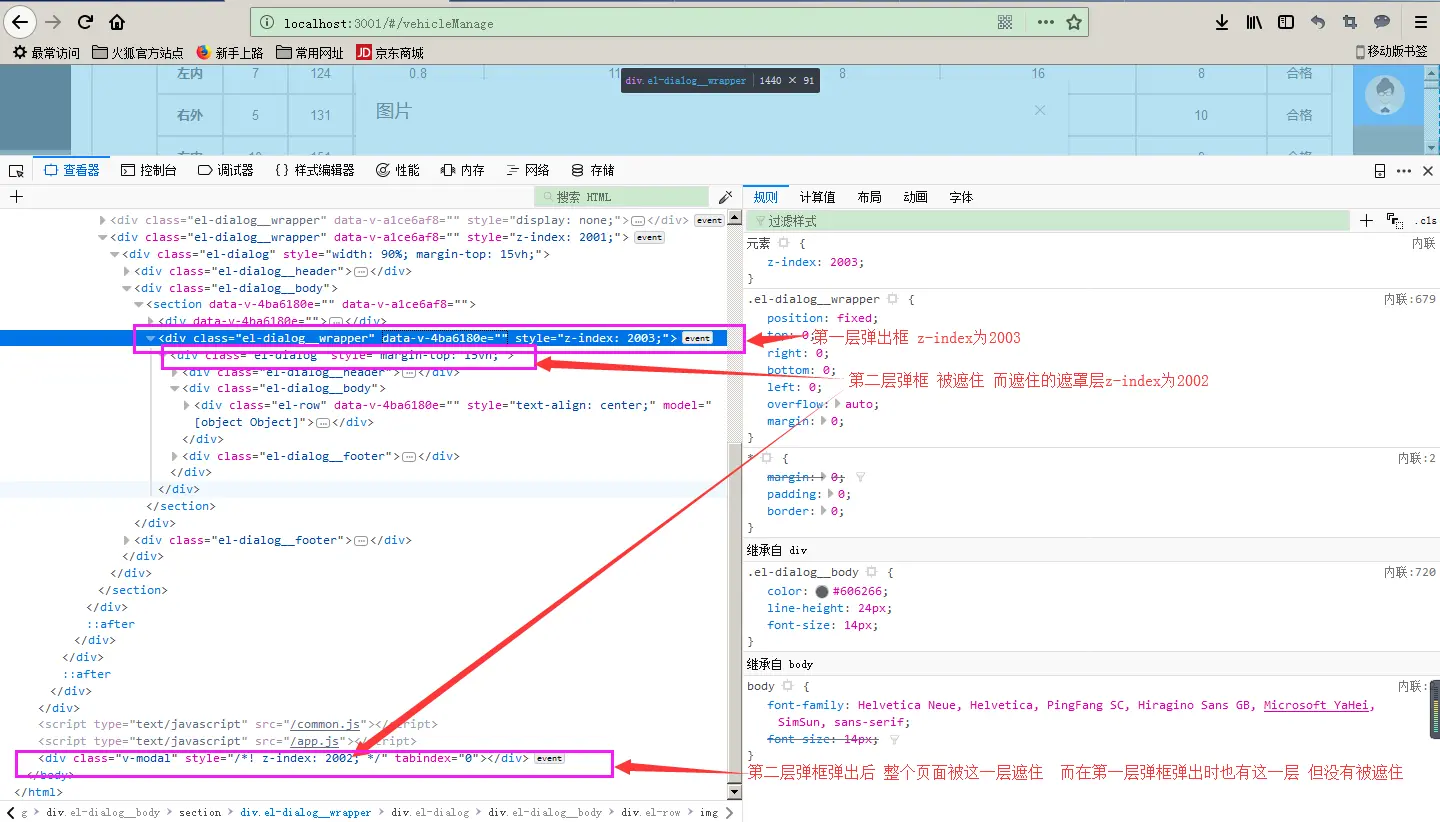The height and width of the screenshot is (822, 1440).
Task: Toggle the .cls class panel
Action: [1425, 221]
